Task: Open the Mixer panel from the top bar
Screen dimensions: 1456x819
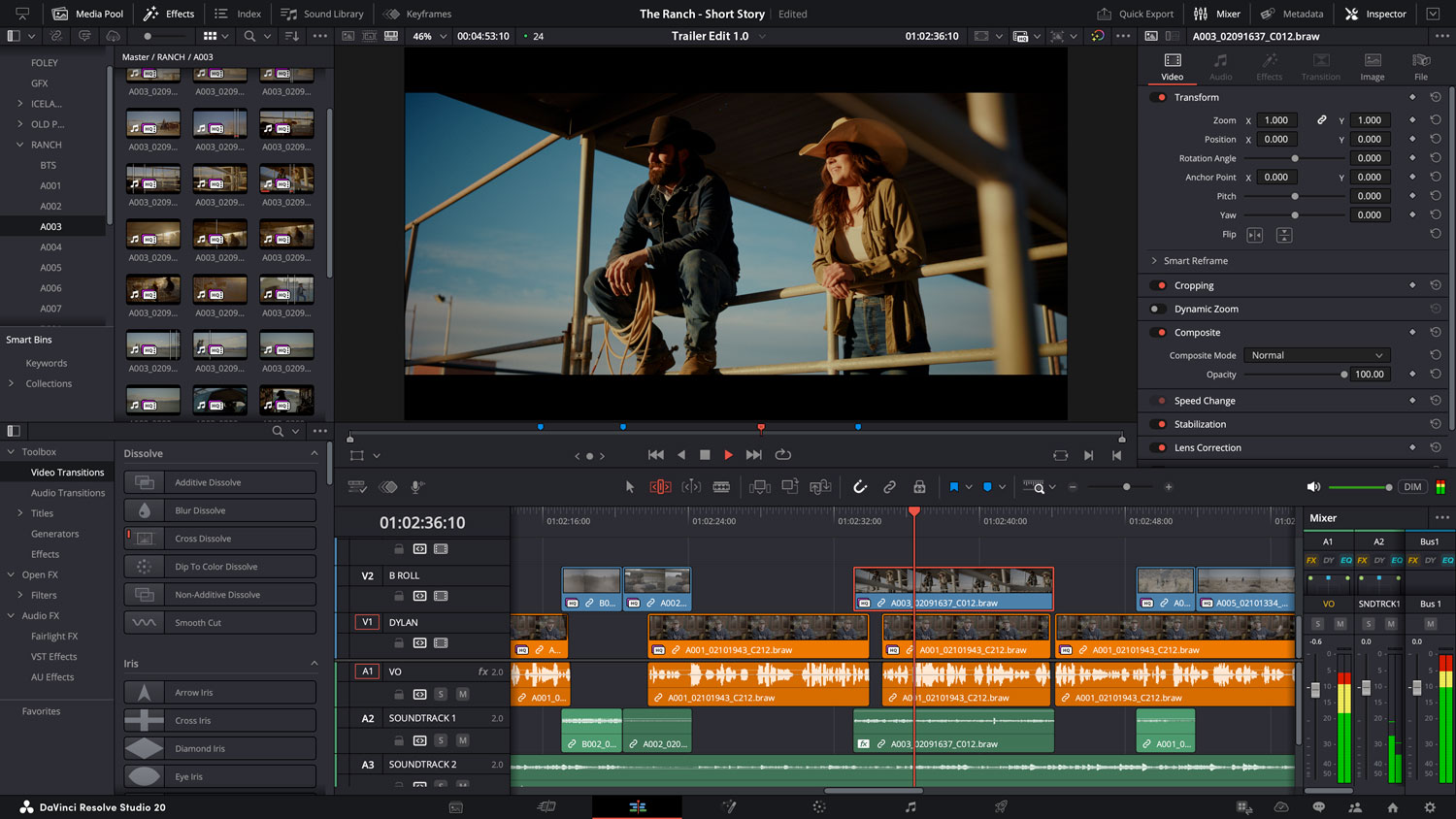Action: pyautogui.click(x=1217, y=14)
